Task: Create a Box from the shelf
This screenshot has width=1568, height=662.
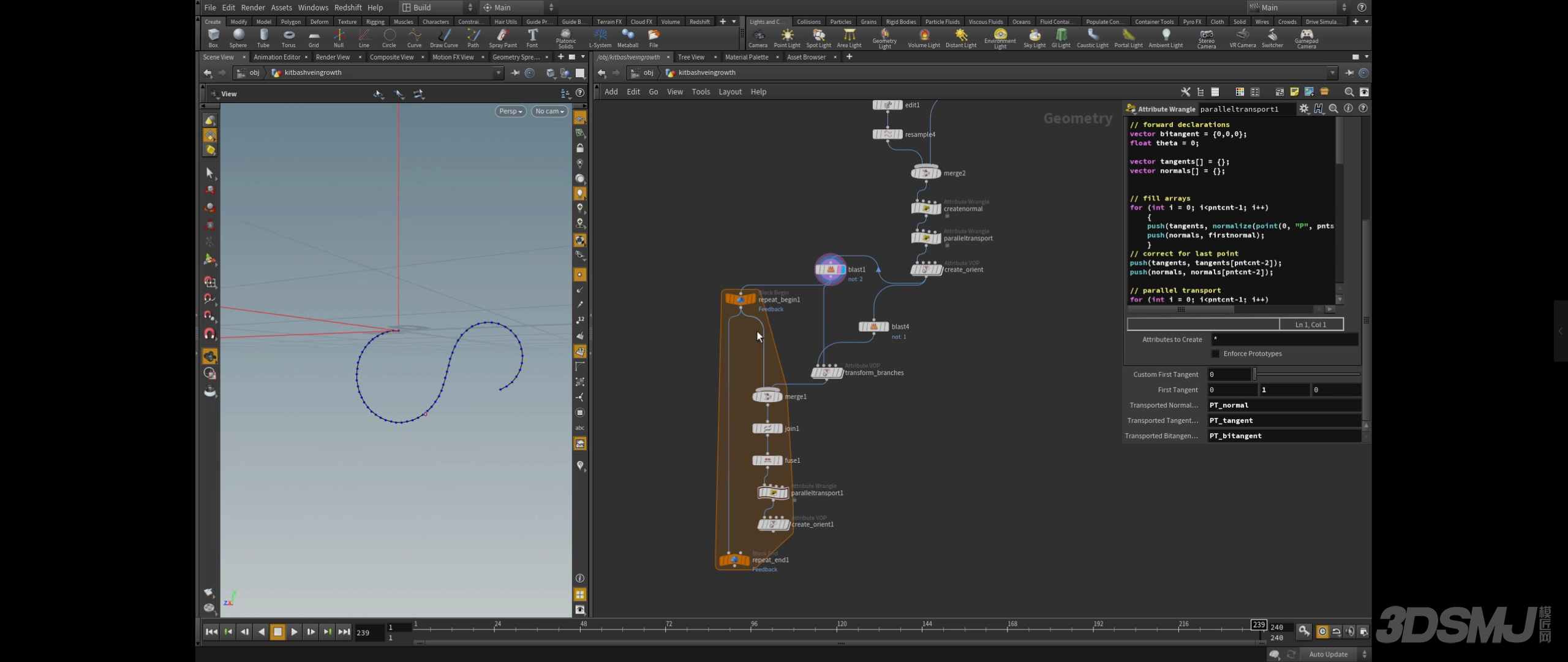Action: pos(213,38)
